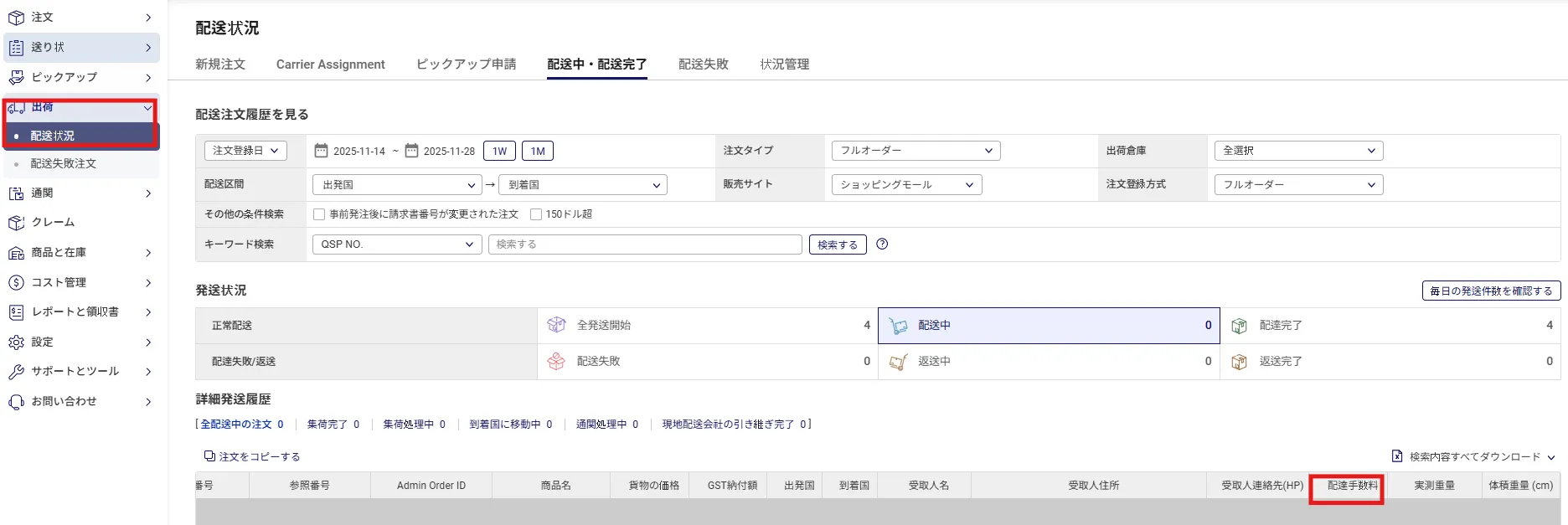The width and height of the screenshot is (1568, 525).
Task: Click the 注文 box icon in sidebar
Action: click(x=16, y=18)
